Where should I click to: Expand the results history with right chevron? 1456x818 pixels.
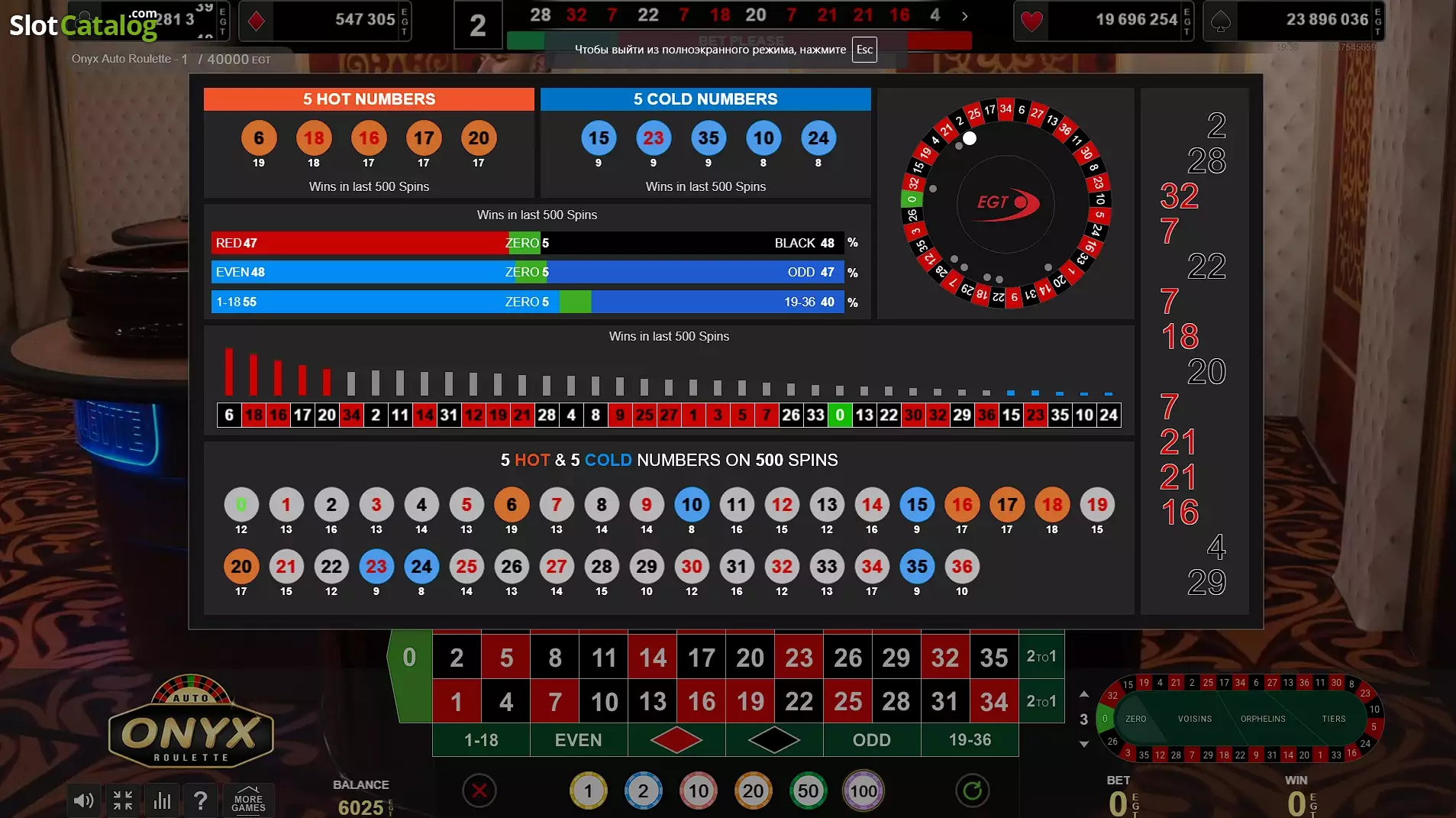[x=965, y=16]
